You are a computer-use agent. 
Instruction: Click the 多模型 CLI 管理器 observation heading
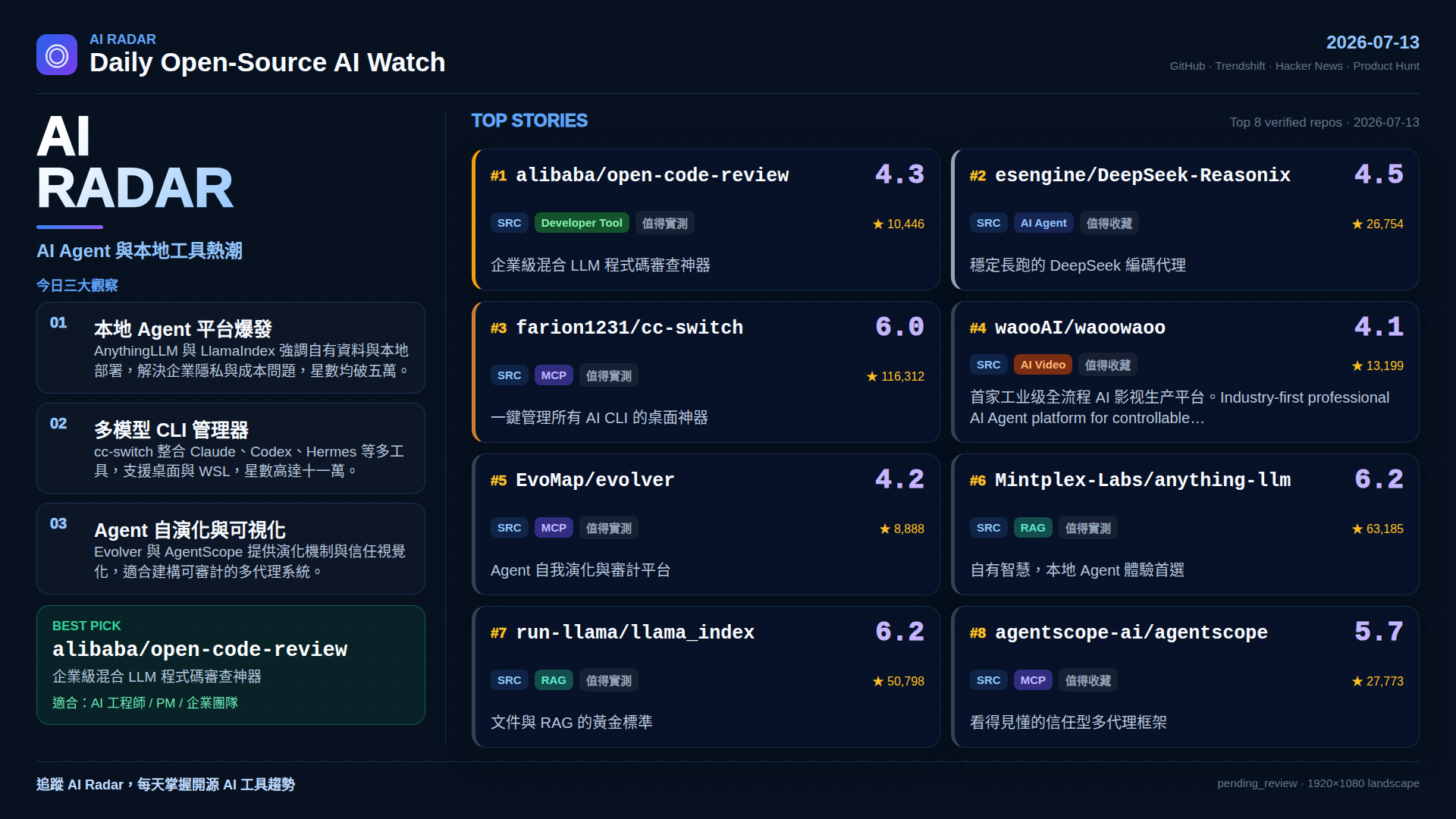point(171,430)
